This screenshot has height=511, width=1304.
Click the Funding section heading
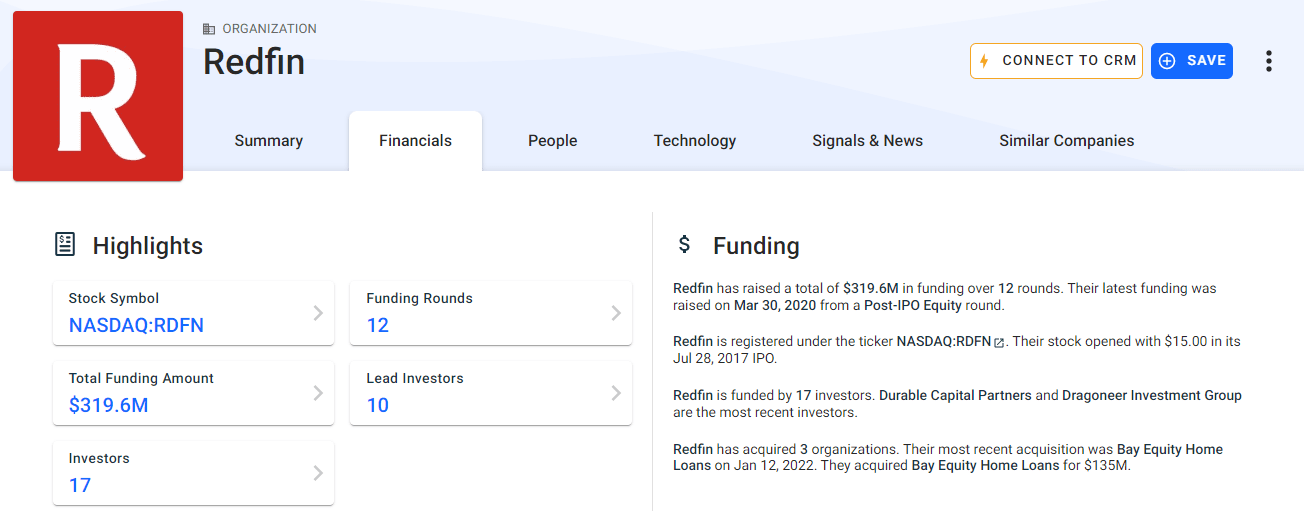[756, 246]
